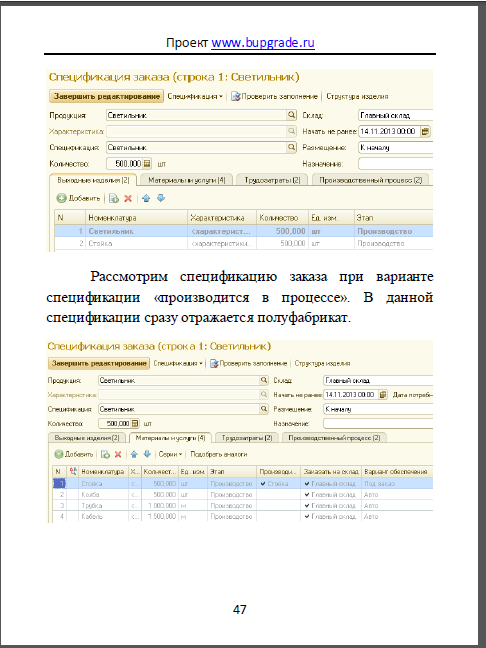This screenshot has width=486, height=648.
Task: Open Трудозатраты tab in first screenshot
Action: [x=272, y=180]
